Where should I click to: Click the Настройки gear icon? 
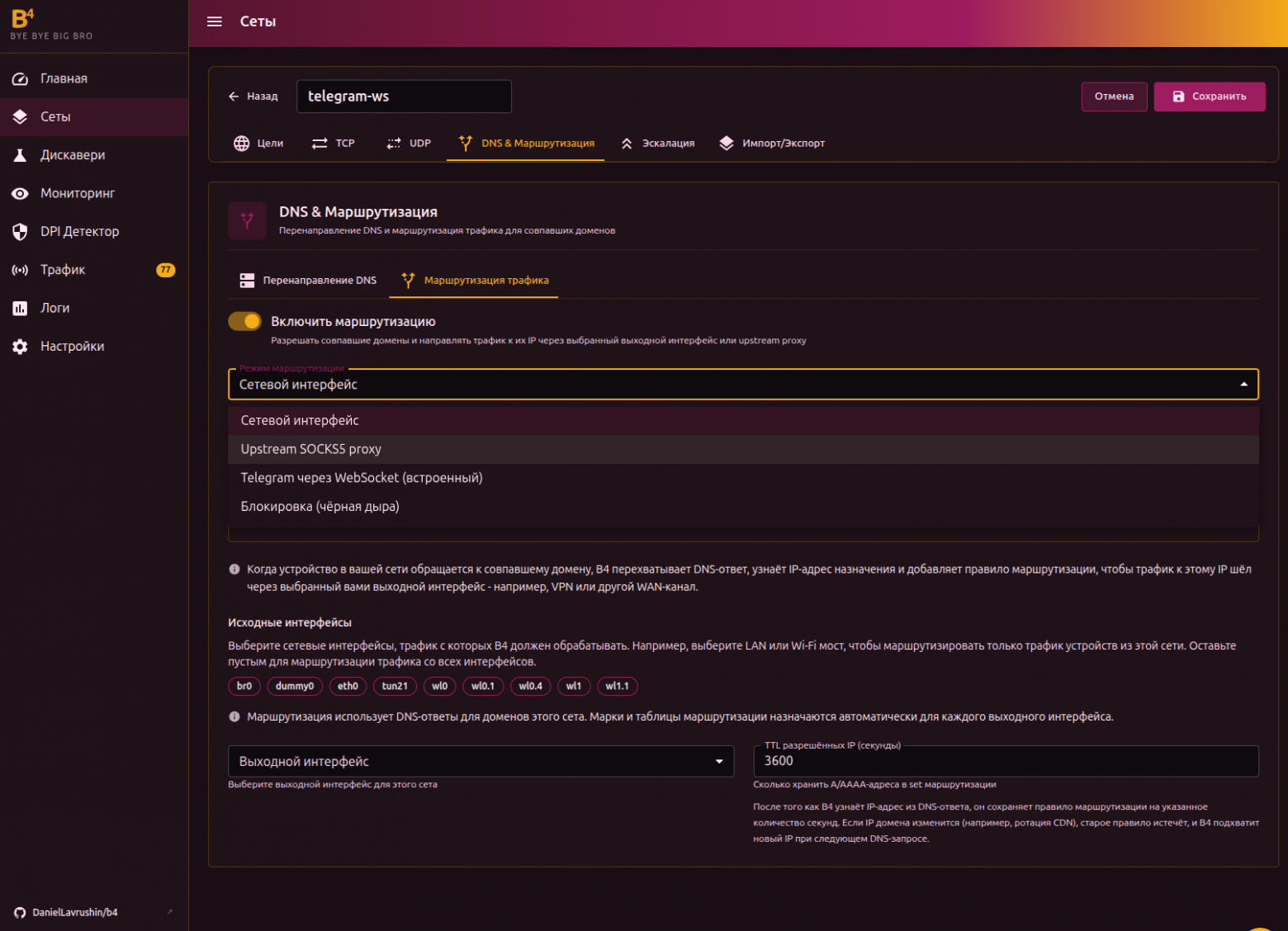point(20,347)
